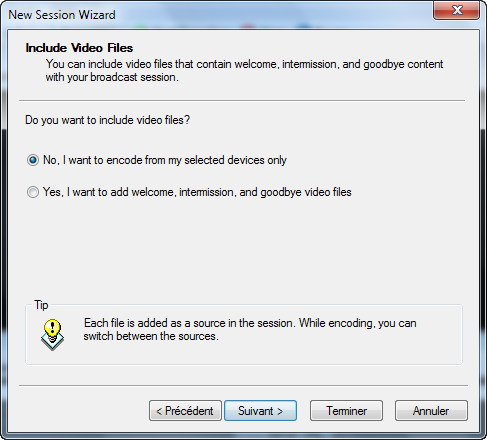Click the lightbulb tip icon

(x=52, y=334)
